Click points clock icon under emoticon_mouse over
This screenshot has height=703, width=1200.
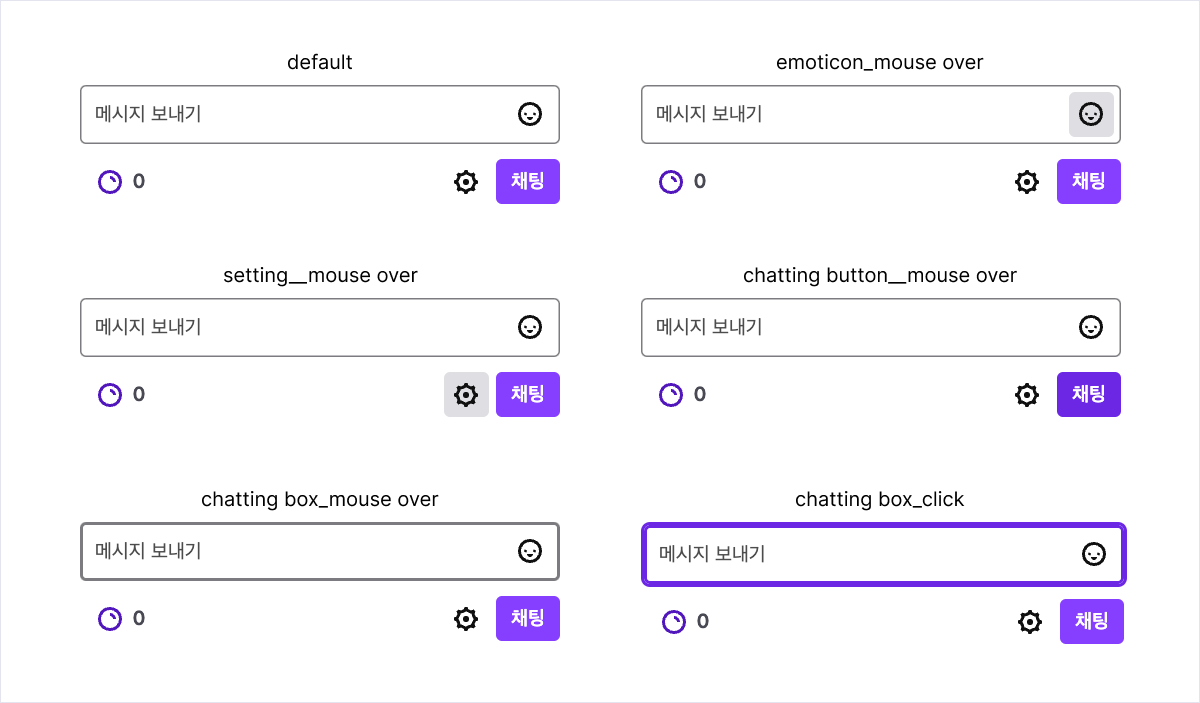pos(671,182)
